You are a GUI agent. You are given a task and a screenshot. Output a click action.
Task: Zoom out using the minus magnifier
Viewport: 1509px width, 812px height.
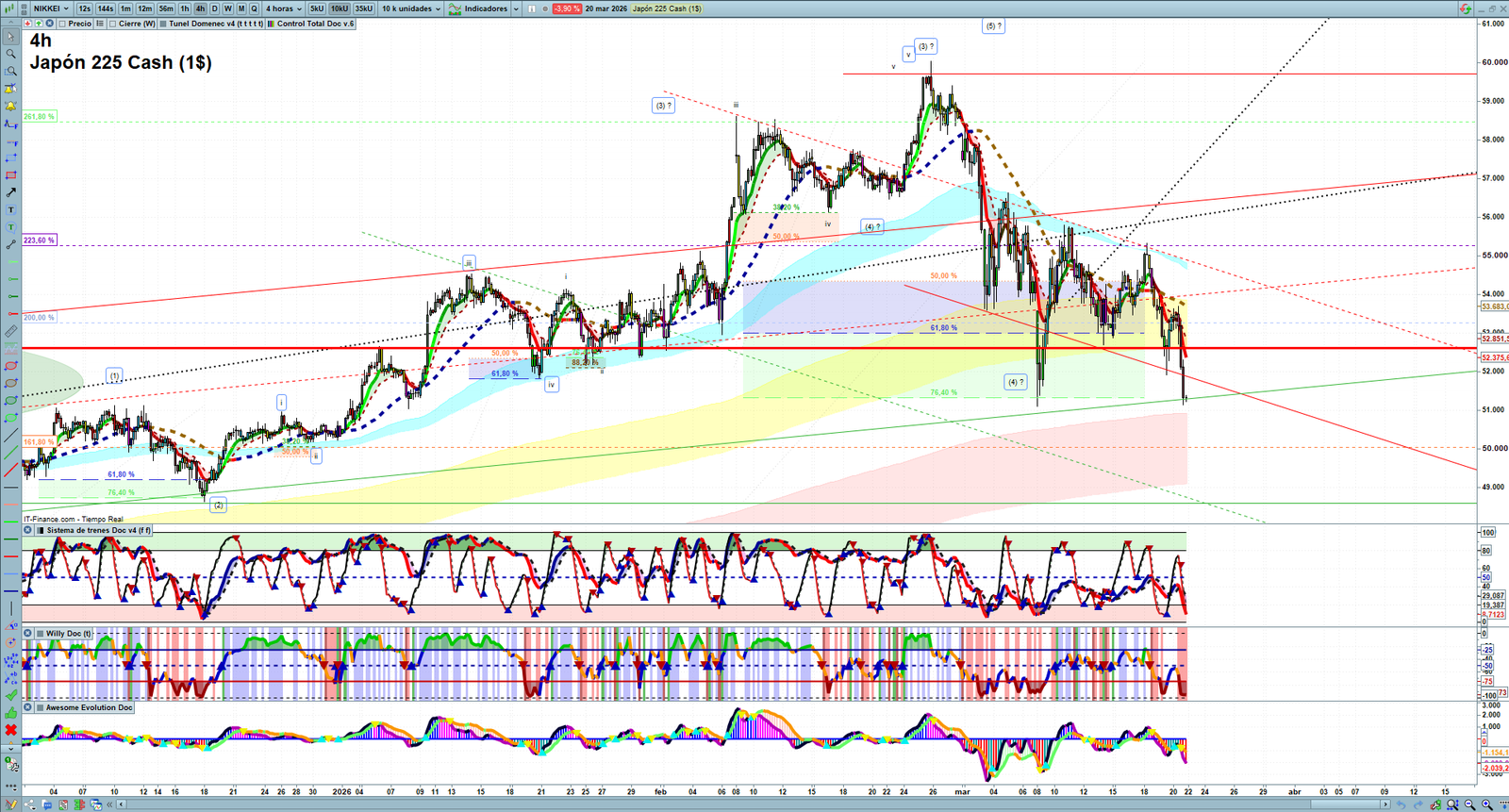point(1469,804)
